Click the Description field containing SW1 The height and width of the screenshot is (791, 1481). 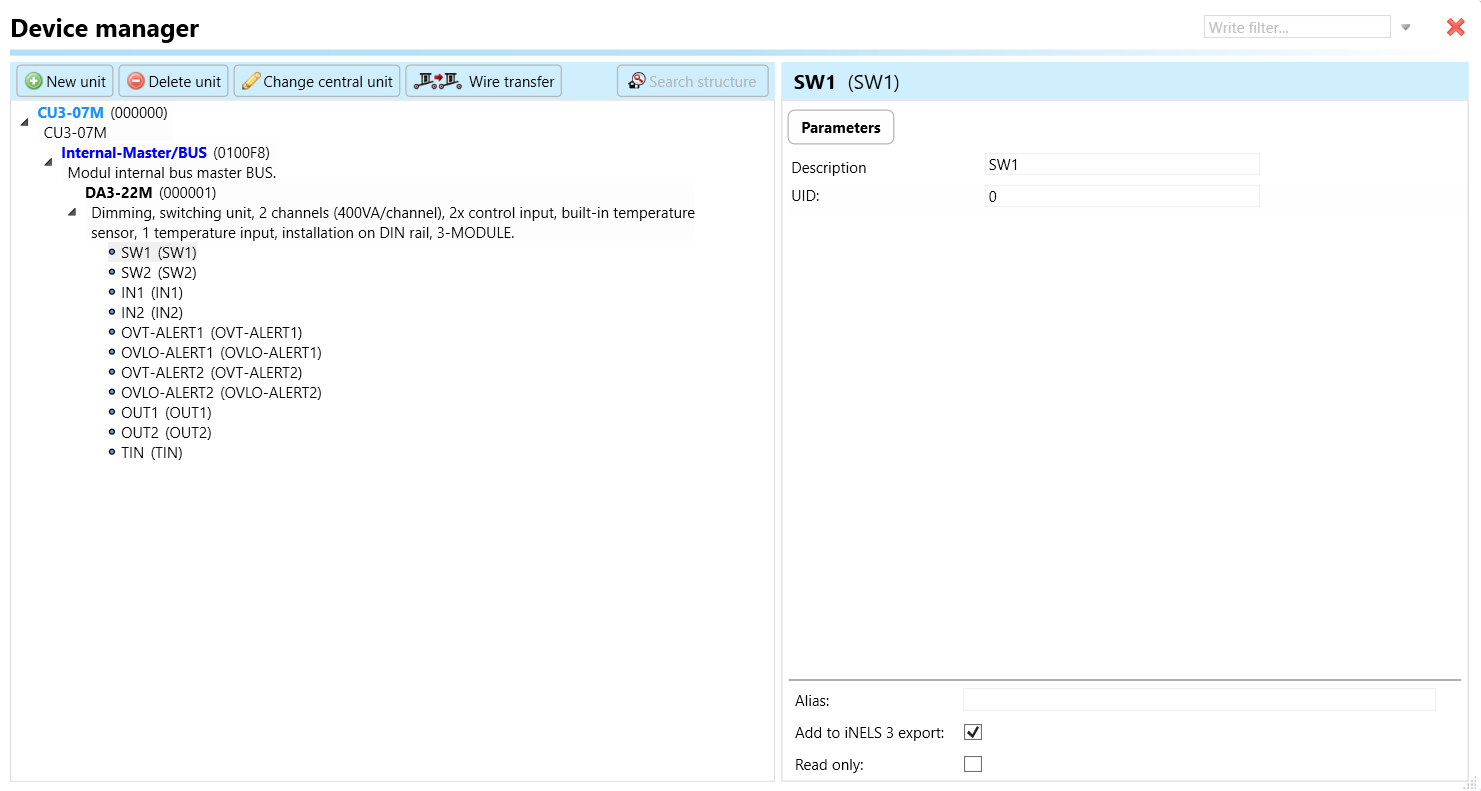coord(1121,164)
